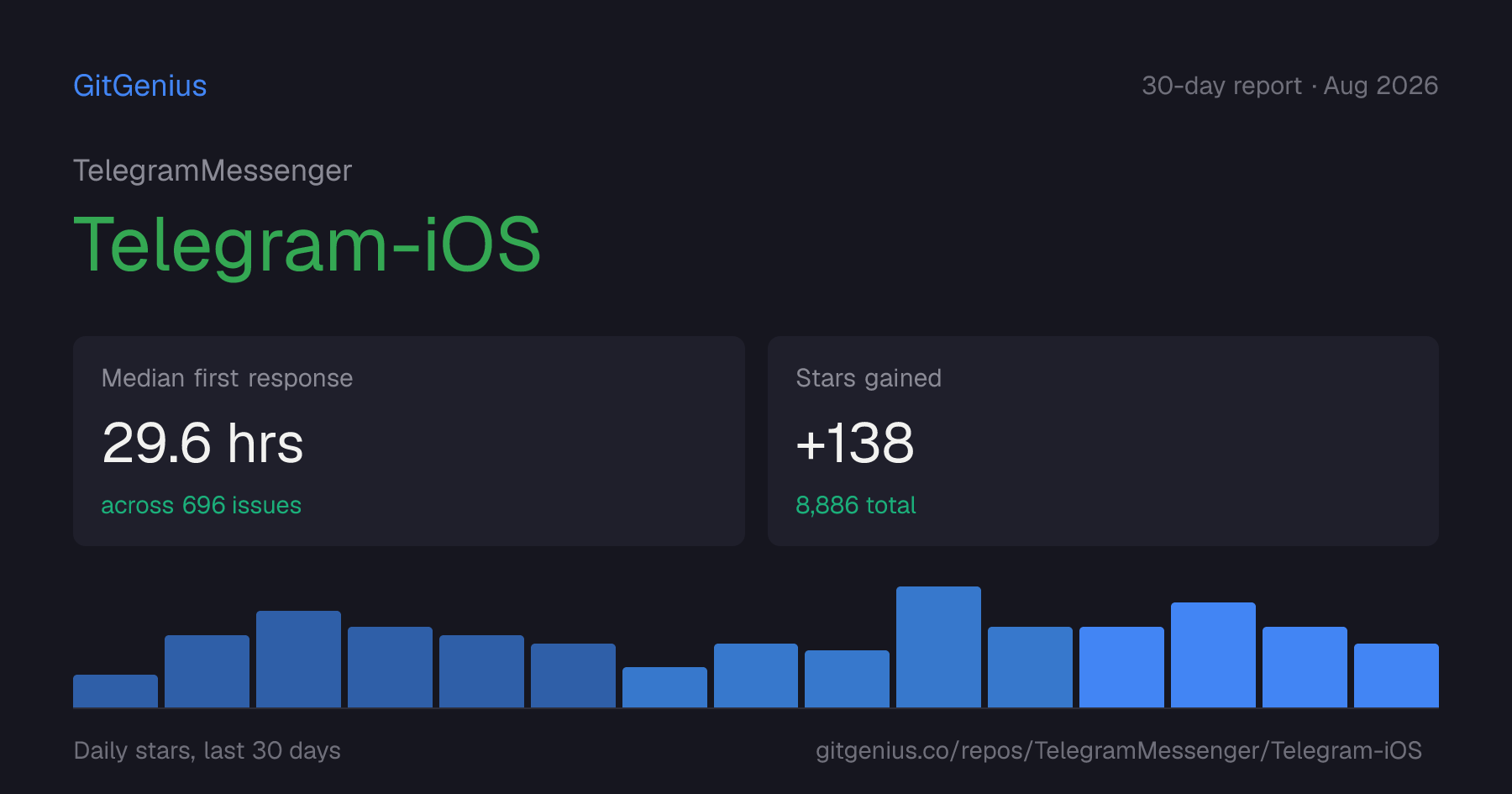
Task: Click the "8,886 total" text
Action: click(x=855, y=505)
